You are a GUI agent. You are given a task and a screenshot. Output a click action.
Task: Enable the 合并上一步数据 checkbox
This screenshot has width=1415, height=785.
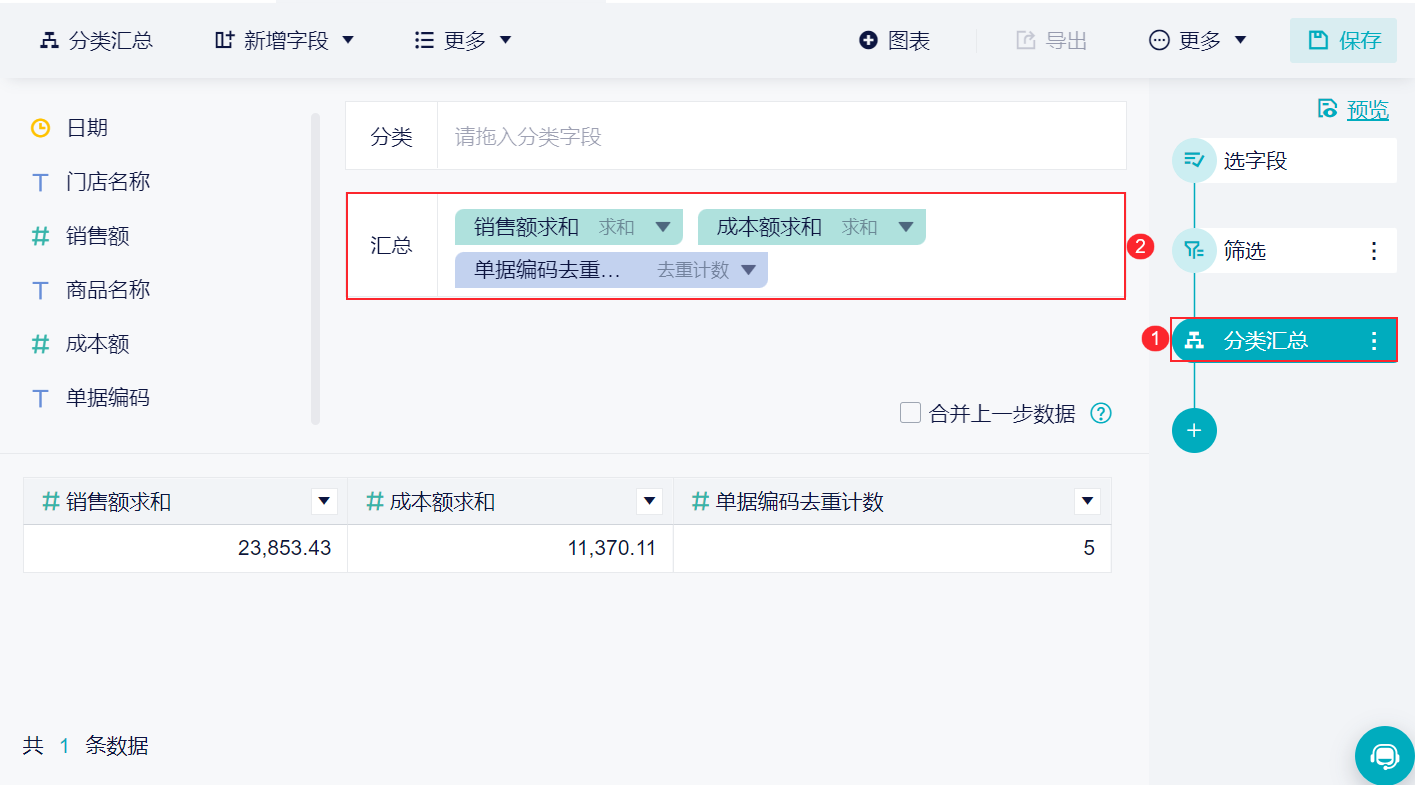click(910, 413)
